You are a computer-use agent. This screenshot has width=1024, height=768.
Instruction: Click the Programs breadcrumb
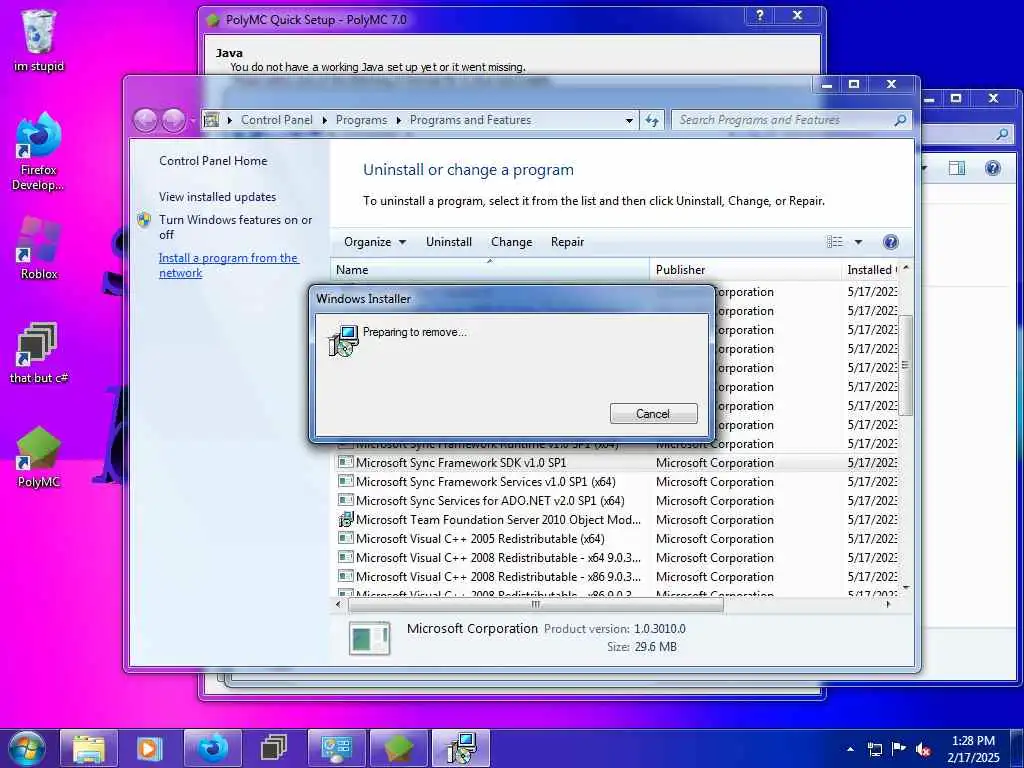tap(361, 120)
